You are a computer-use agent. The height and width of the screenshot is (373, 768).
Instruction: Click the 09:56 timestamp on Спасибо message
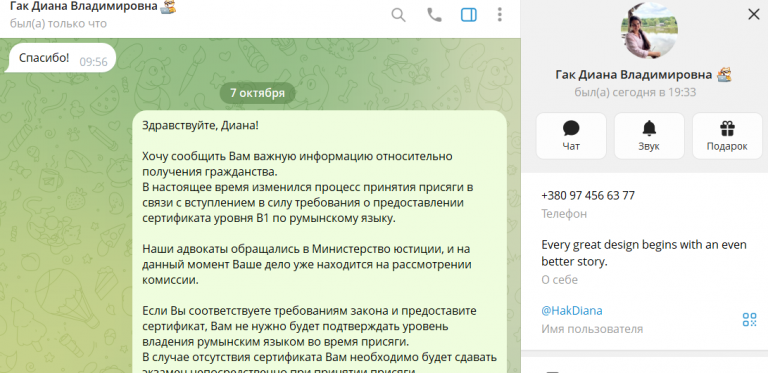(93, 62)
